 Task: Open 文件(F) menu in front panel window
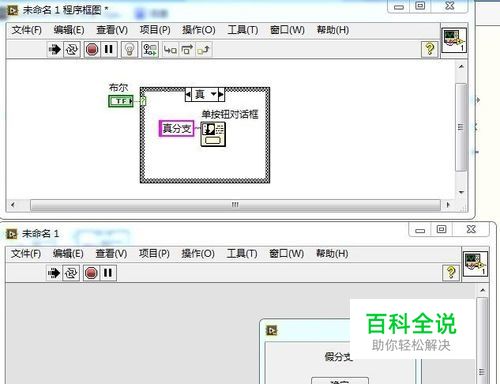pyautogui.click(x=26, y=254)
